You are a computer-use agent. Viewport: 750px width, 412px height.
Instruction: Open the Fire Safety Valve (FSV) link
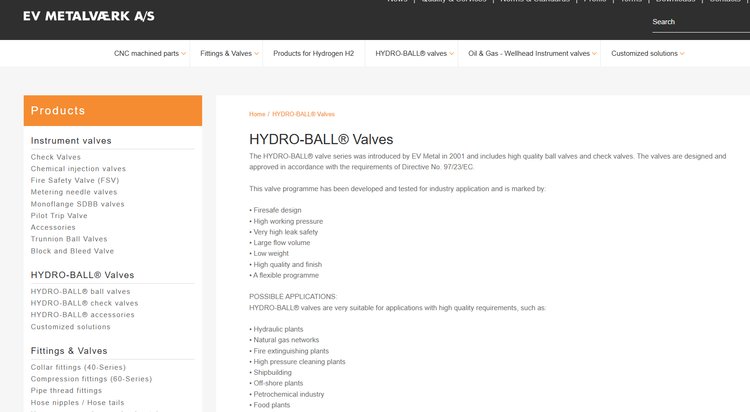click(73, 181)
